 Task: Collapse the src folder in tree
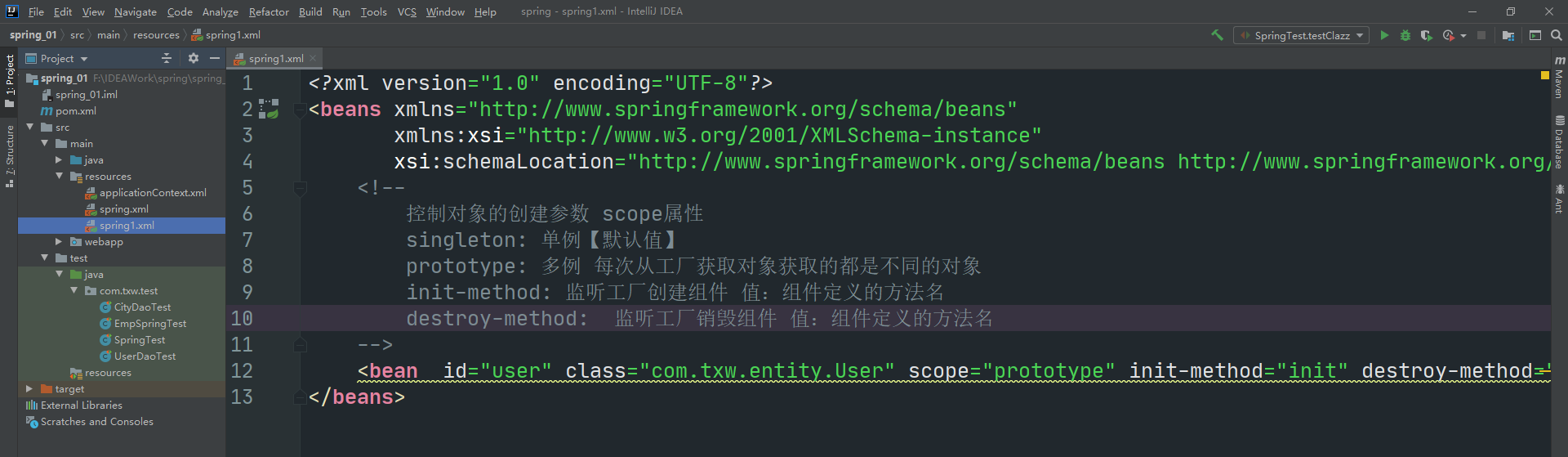tap(30, 127)
